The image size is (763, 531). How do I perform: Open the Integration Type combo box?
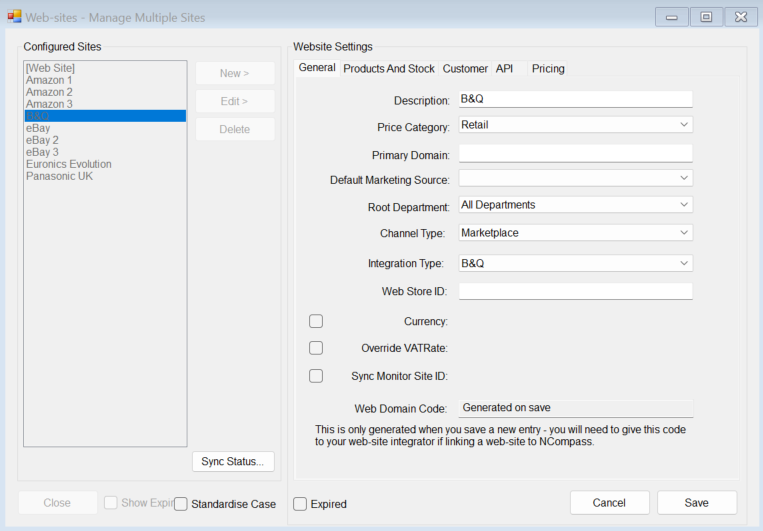coord(575,264)
